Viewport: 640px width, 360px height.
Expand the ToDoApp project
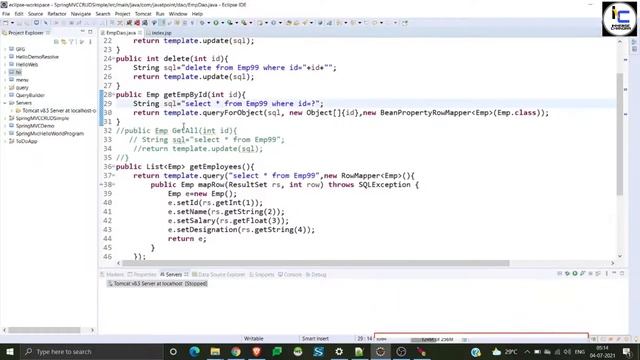pos(5,141)
